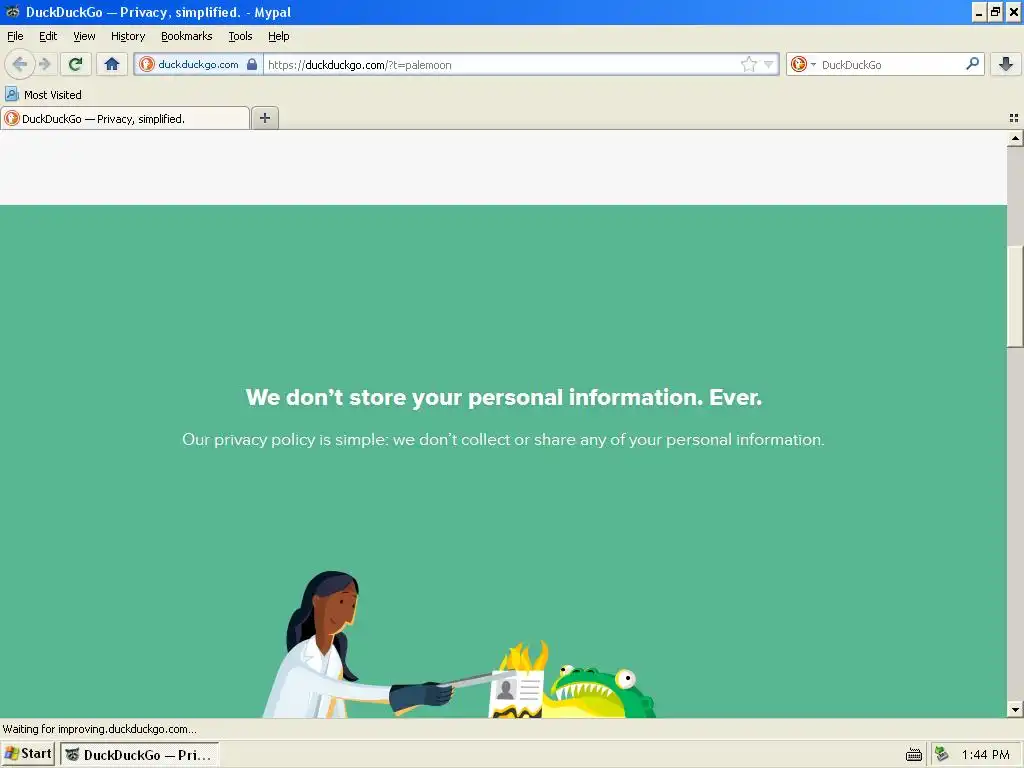The height and width of the screenshot is (768, 1024).
Task: Click the scrollbar up arrow
Action: [x=1015, y=138]
